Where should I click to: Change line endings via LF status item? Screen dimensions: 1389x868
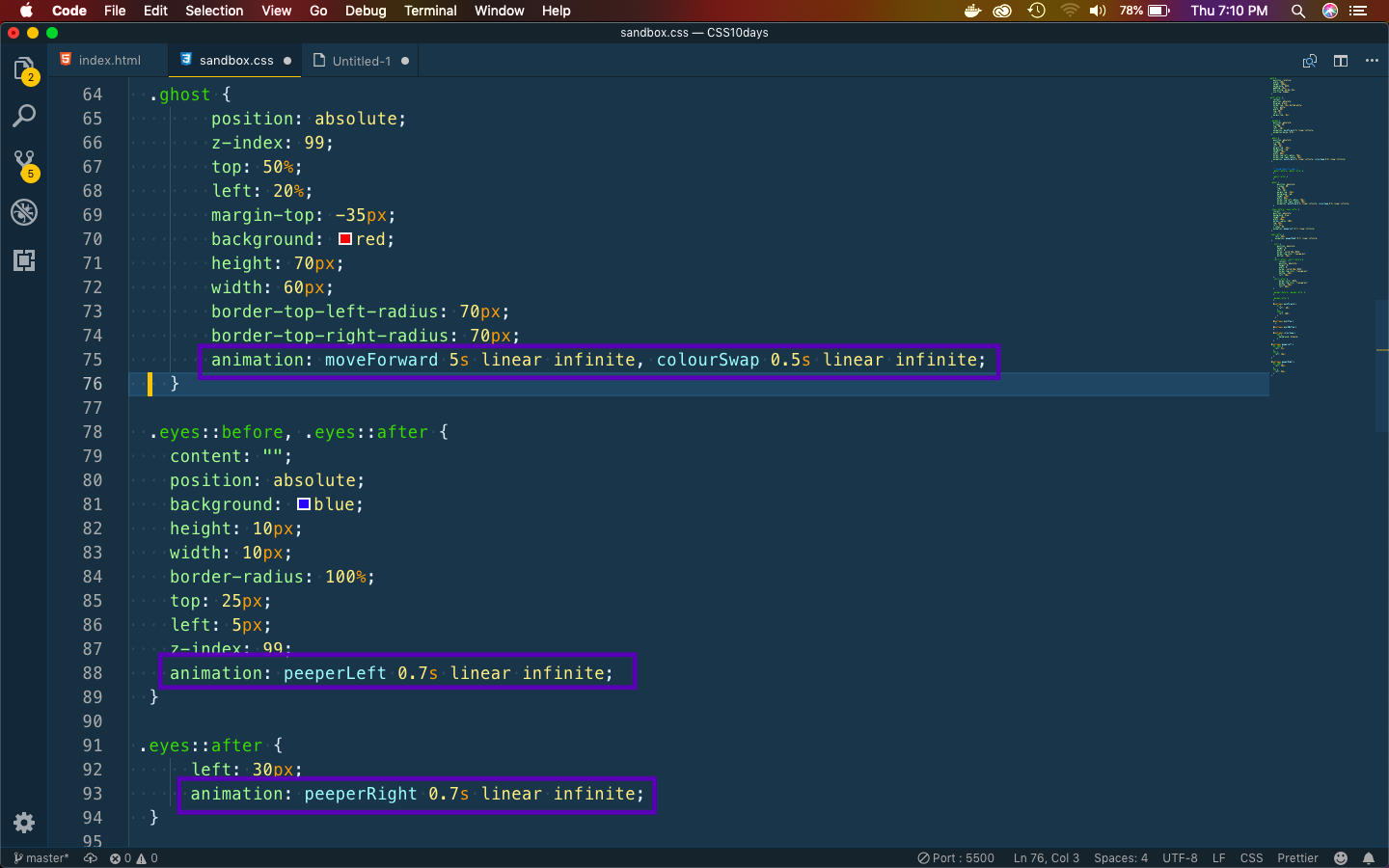[1219, 858]
